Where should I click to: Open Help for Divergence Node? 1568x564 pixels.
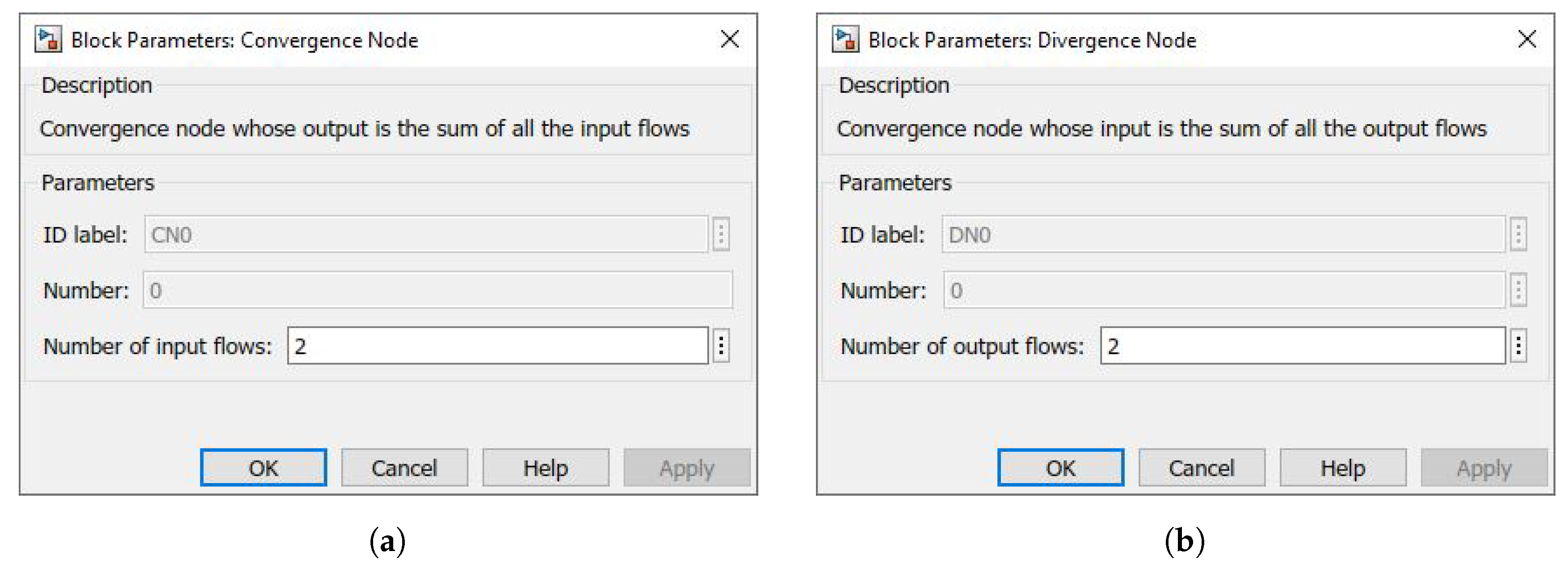[1343, 468]
